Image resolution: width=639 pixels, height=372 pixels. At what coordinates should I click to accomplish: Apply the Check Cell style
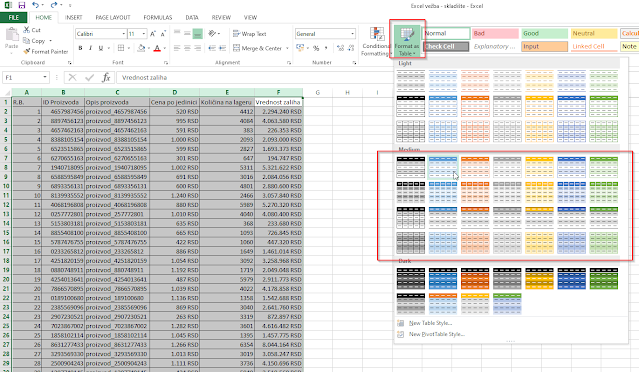pyautogui.click(x=446, y=46)
